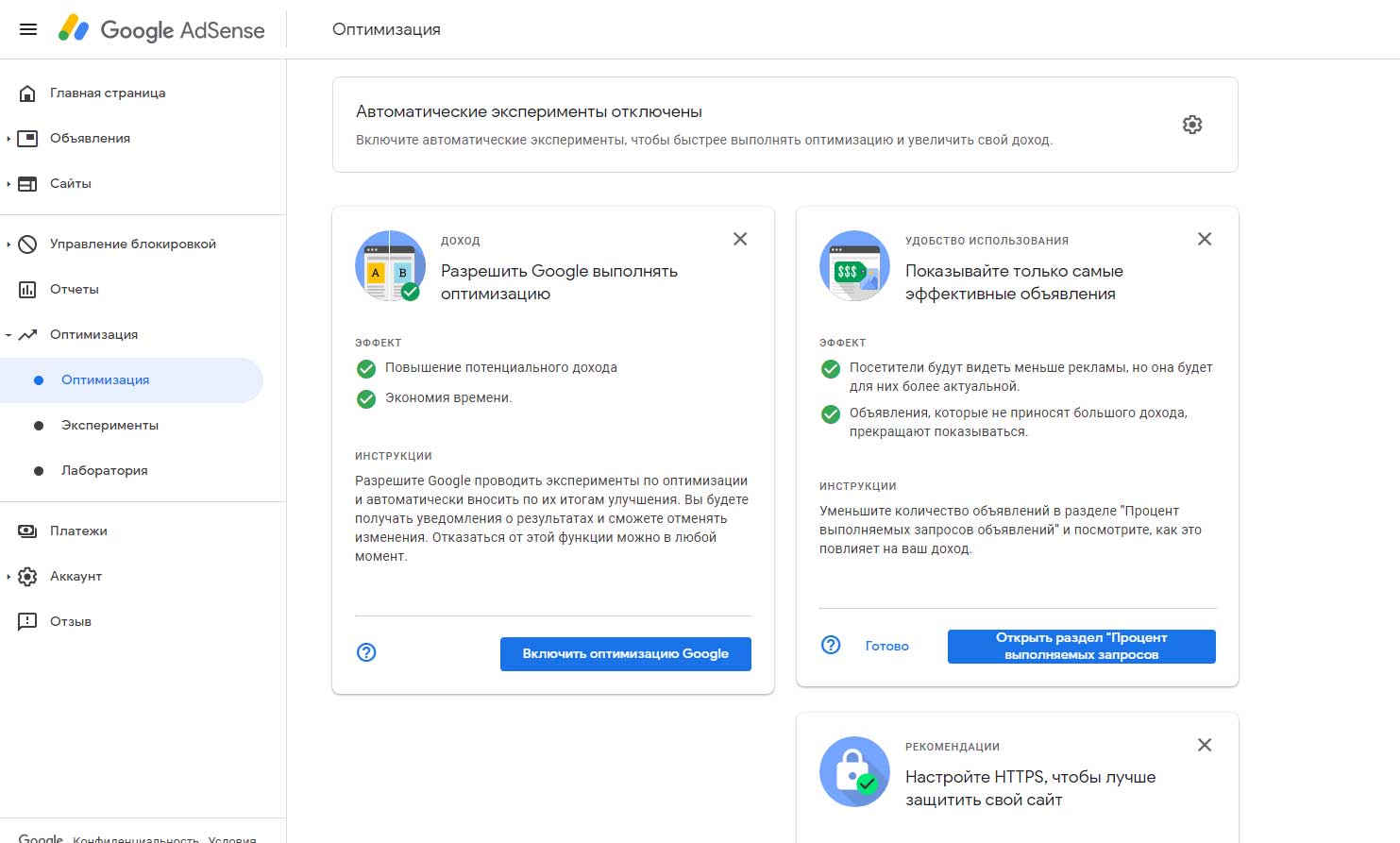
Task: Collapse the Оптимизация section arrow
Action: [8, 335]
